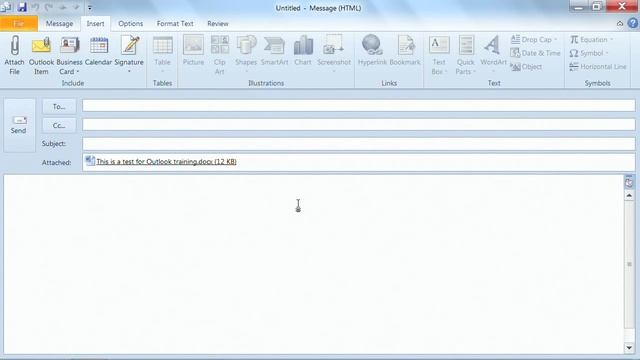The width and height of the screenshot is (640, 360).
Task: Open the Symbol menu
Action: point(589,53)
